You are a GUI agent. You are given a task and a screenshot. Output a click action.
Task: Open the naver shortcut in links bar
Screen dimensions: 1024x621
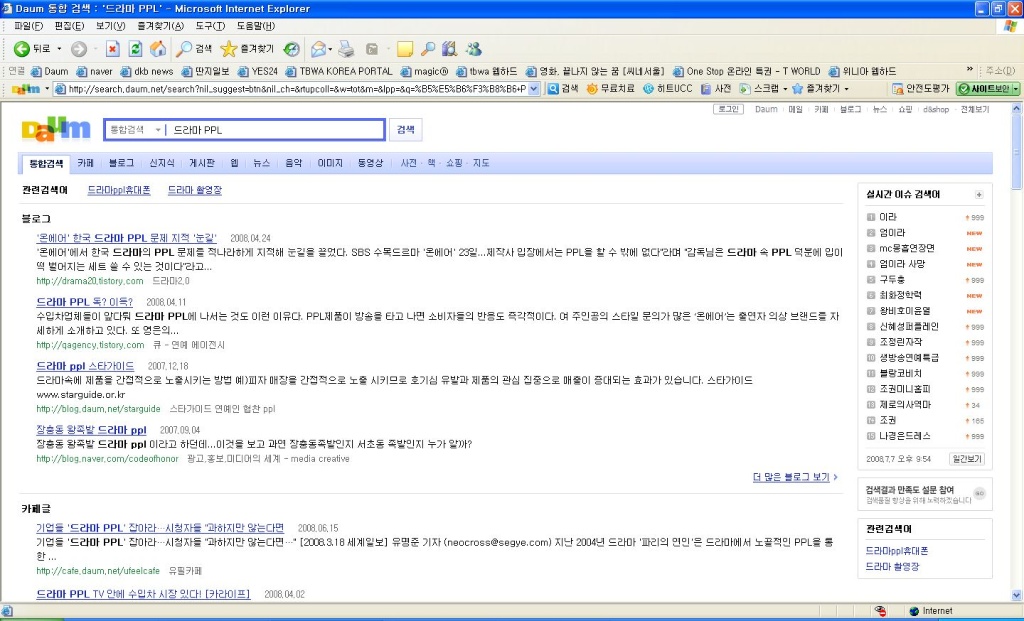coord(95,71)
